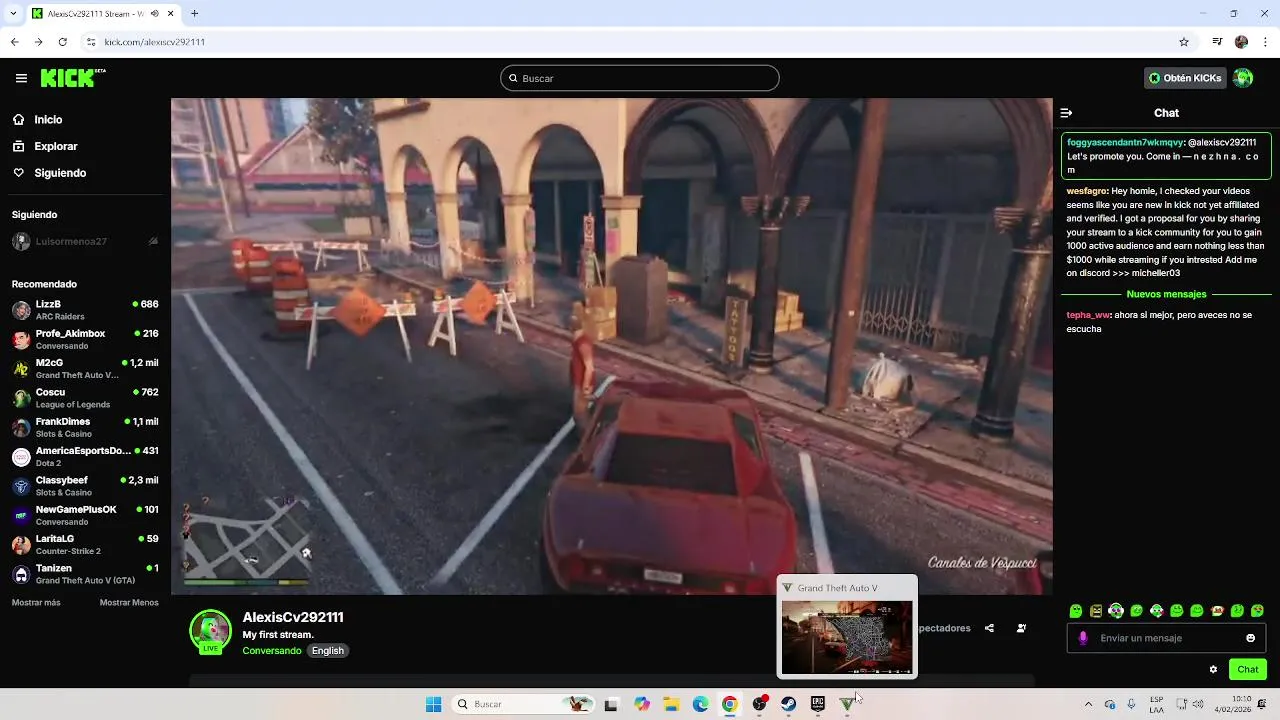Screen dimensions: 1280x720
Task: Open Epic Games Launcher from the taskbar
Action: tap(817, 704)
